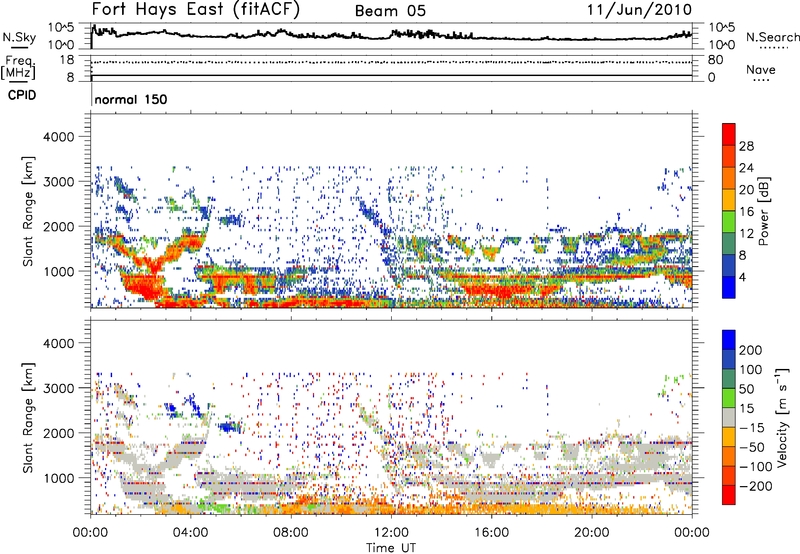Image resolution: width=800 pixels, height=554 pixels.
Task: Click the '28' Power scale value
Action: (x=746, y=146)
